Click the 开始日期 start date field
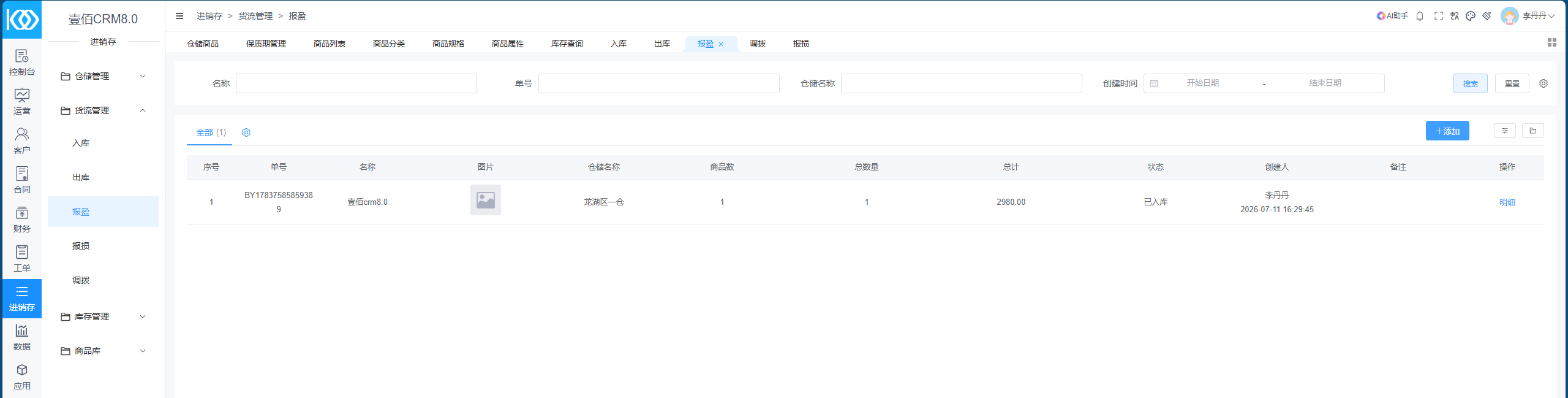Screen dimensions: 1568x398 click(x=1202, y=83)
